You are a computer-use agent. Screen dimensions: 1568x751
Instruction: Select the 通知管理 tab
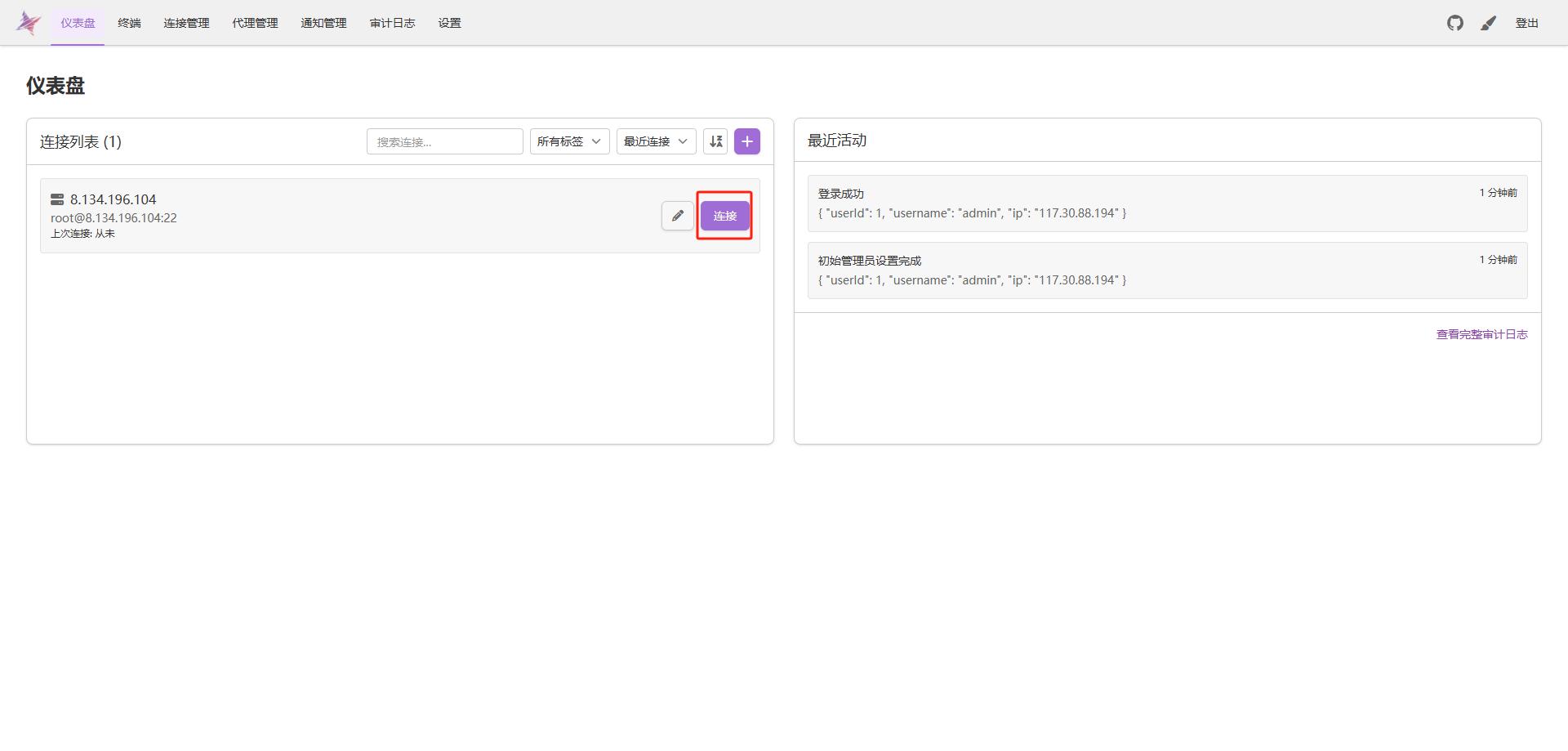pyautogui.click(x=323, y=23)
